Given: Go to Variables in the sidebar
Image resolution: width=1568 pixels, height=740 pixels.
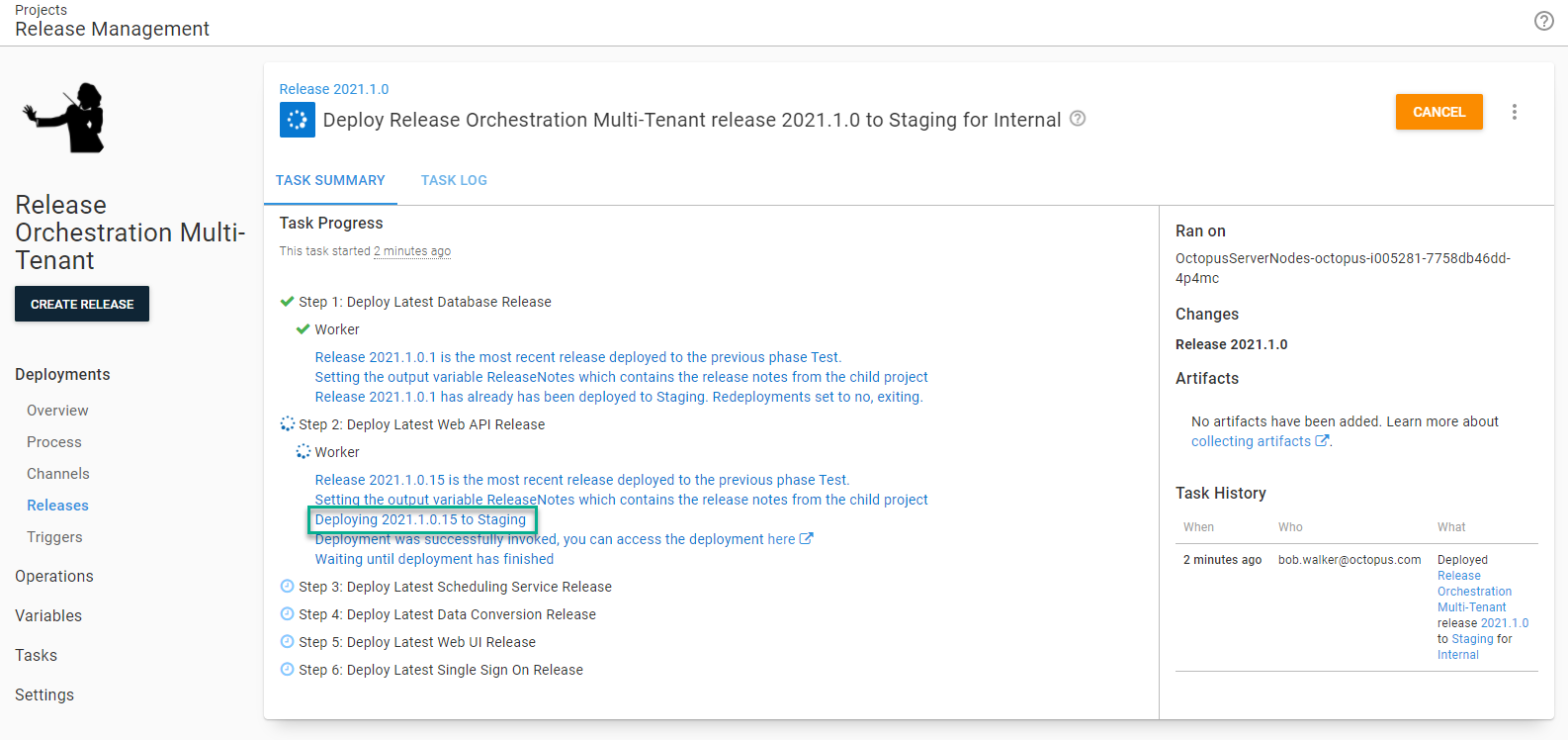Looking at the screenshot, I should point(48,615).
